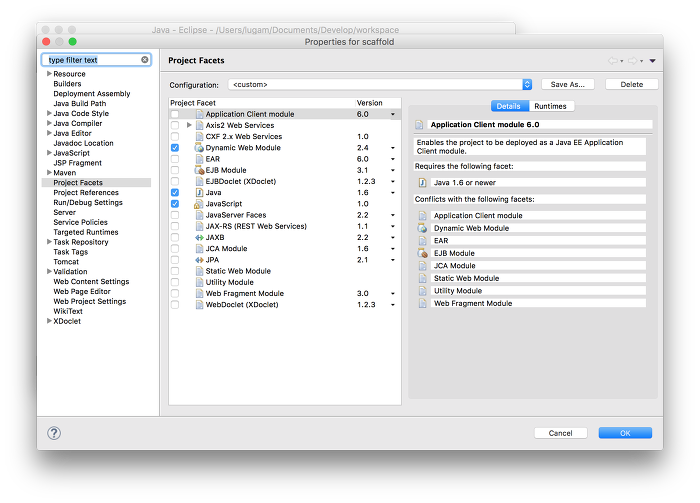Click the Static Web Module facet icon
700x503 pixels.
[200, 271]
